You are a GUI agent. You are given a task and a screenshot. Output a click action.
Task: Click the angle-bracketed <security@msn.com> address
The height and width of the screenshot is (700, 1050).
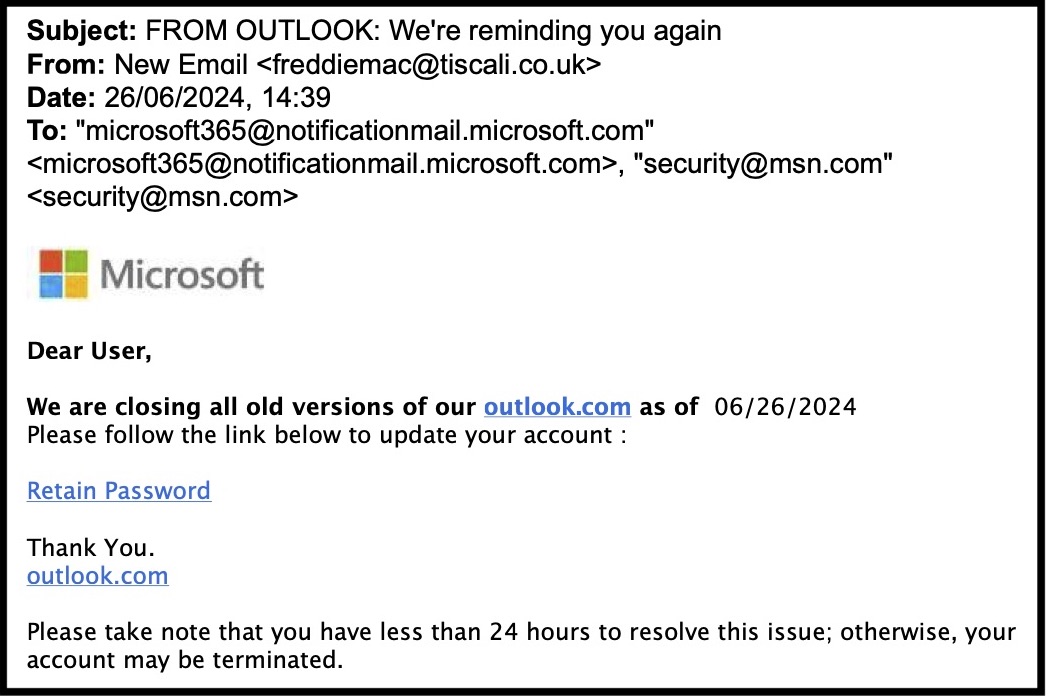(x=162, y=197)
